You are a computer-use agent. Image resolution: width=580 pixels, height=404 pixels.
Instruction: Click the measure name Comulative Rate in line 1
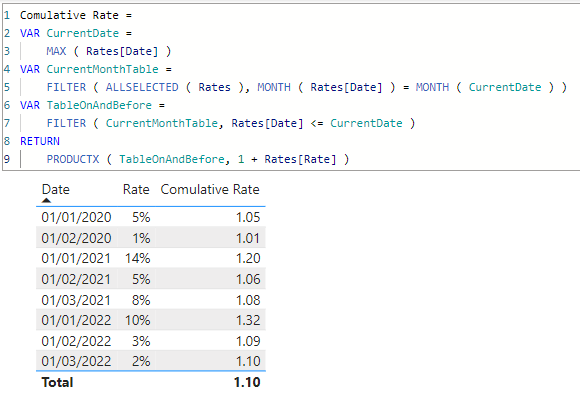click(69, 15)
